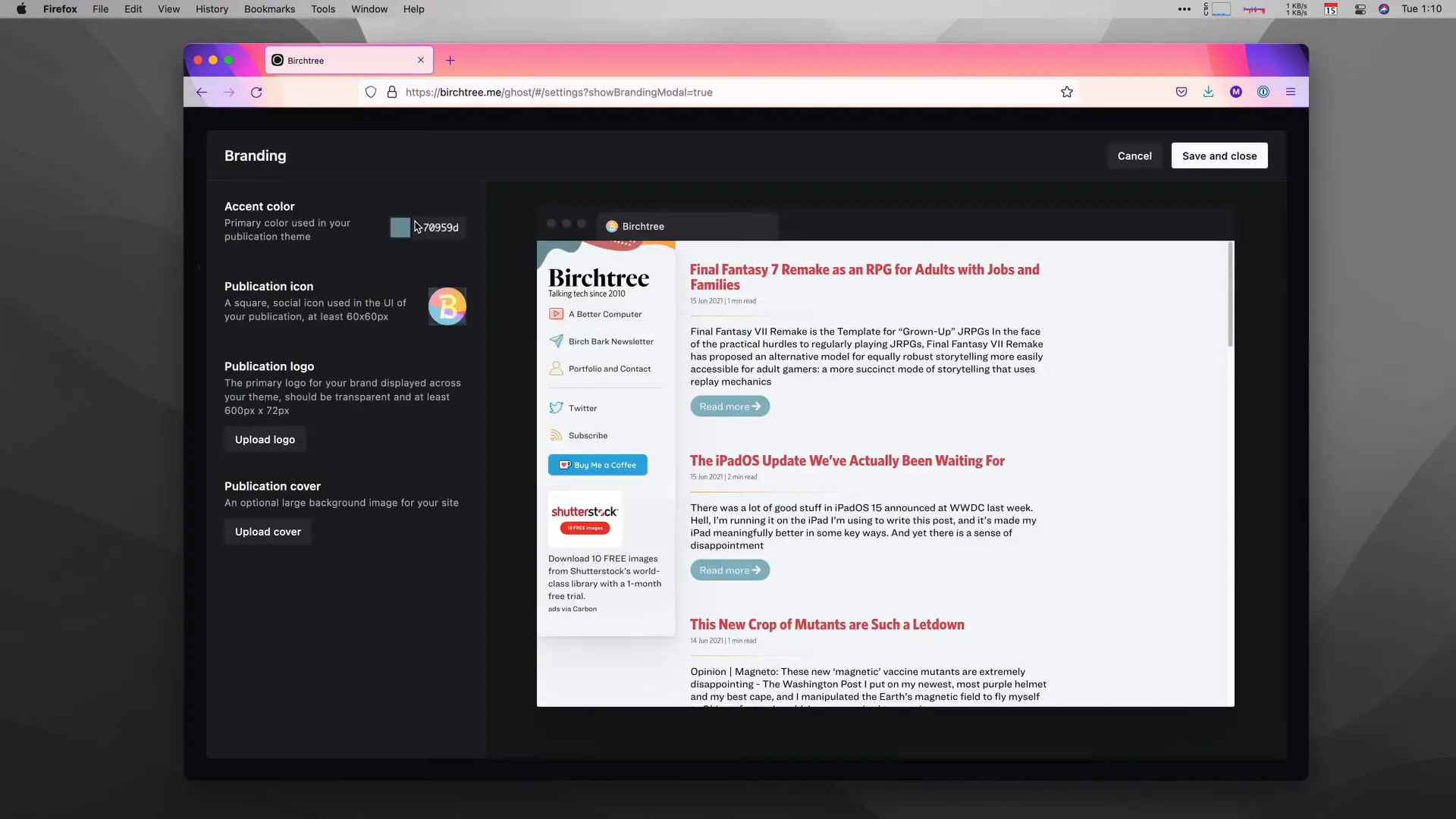Open the Help menu
The image size is (1456, 819).
point(413,9)
